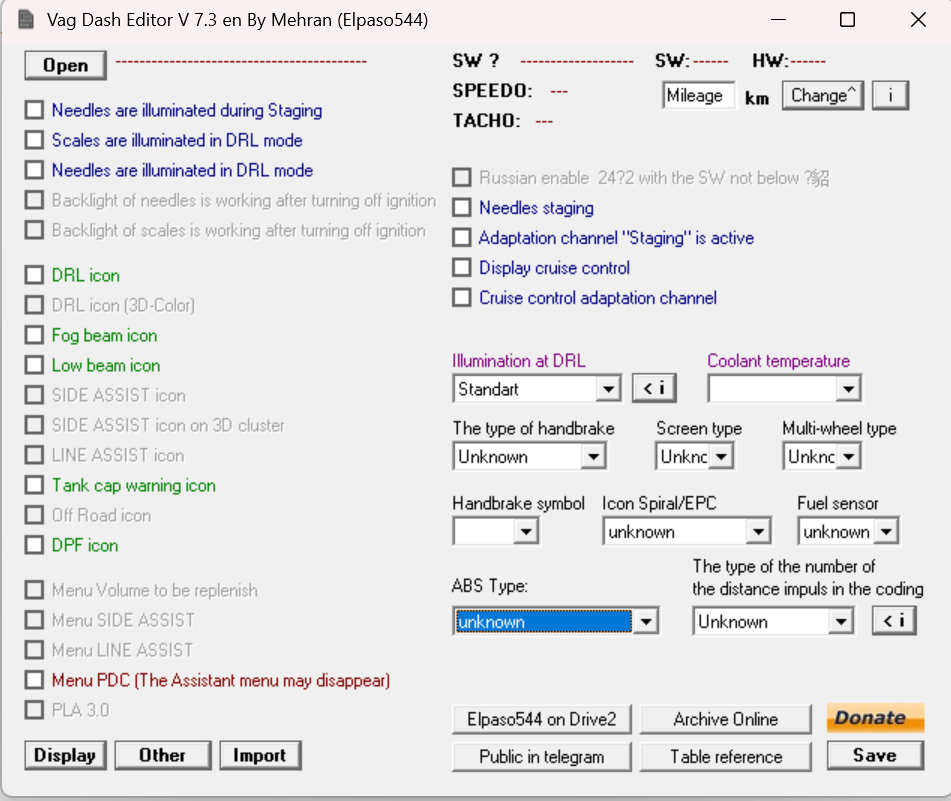Click the info "i" icon beside Change^
This screenshot has width=951, height=801.
point(890,95)
